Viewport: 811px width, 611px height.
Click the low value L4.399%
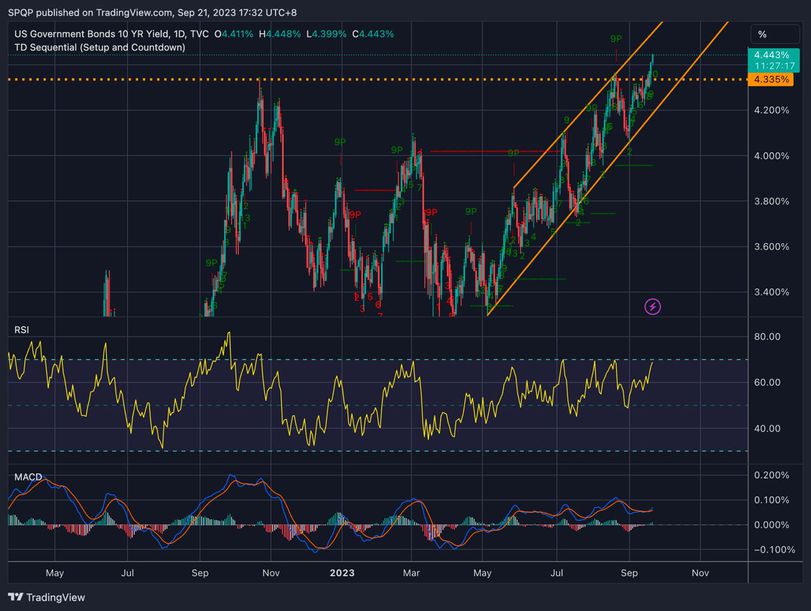coord(326,34)
